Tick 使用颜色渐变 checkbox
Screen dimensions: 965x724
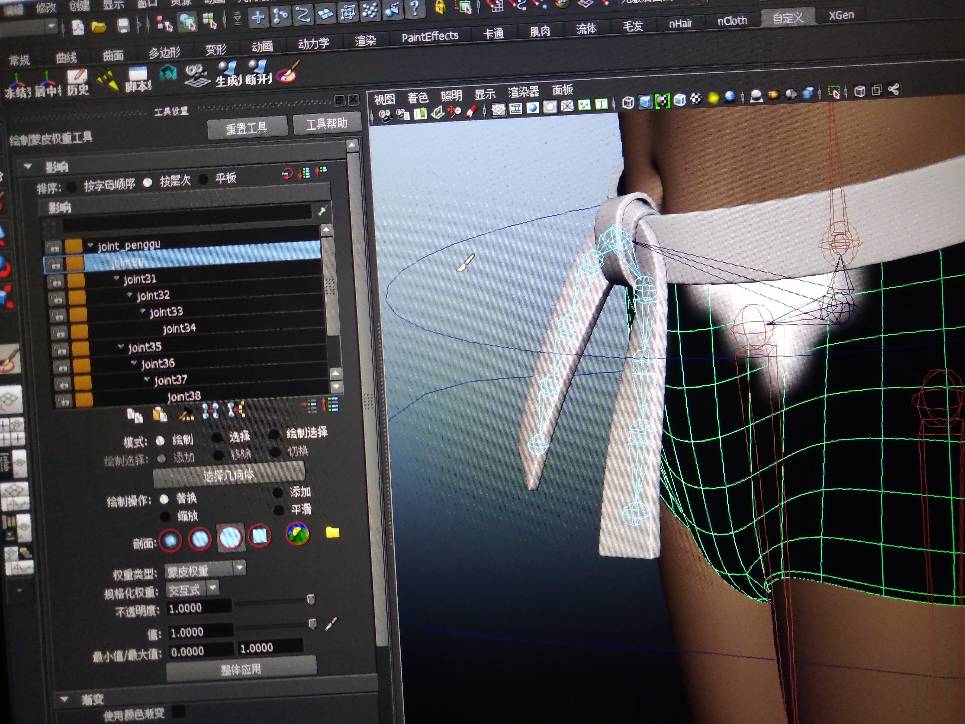(x=179, y=712)
